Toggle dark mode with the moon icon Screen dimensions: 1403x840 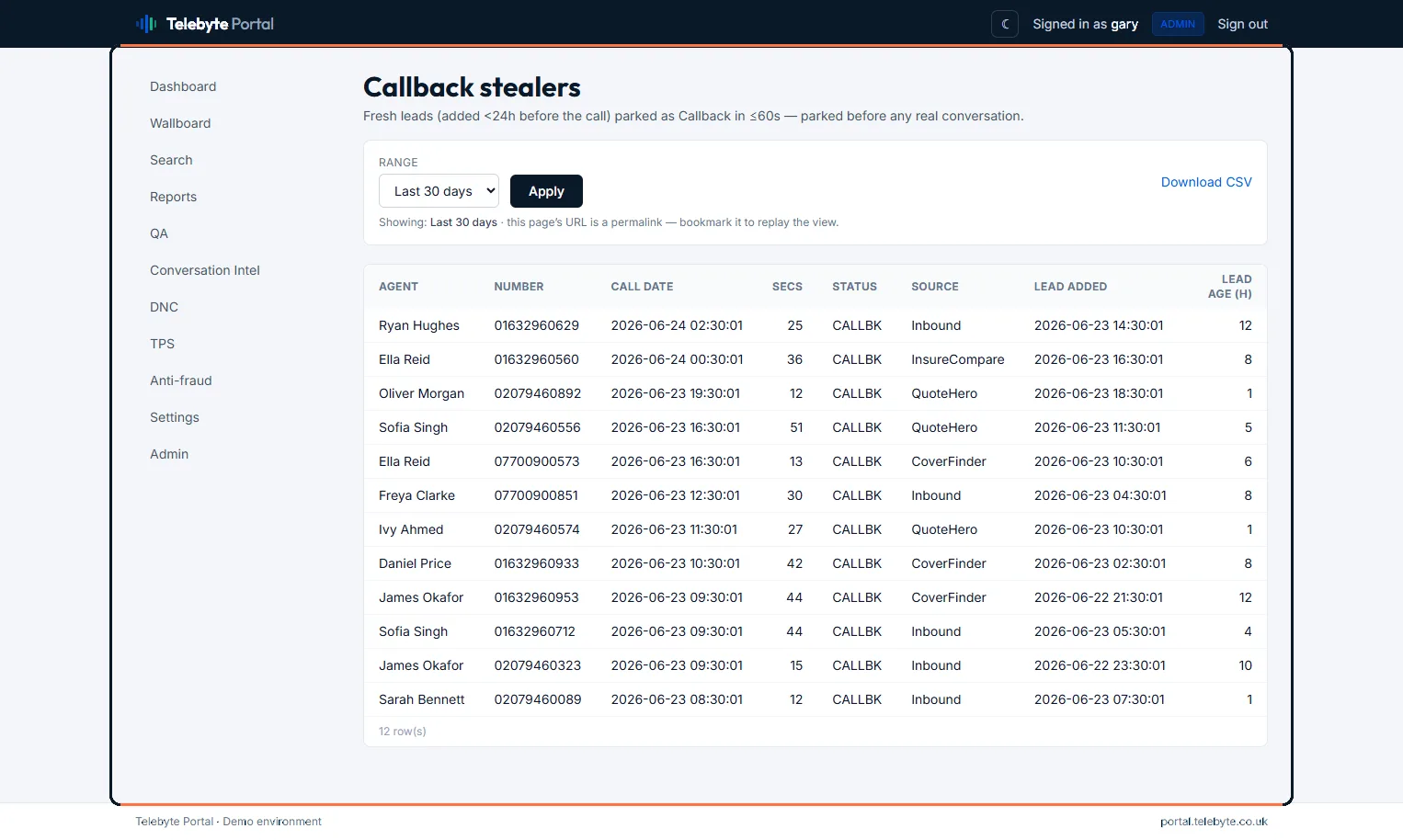pos(1005,24)
